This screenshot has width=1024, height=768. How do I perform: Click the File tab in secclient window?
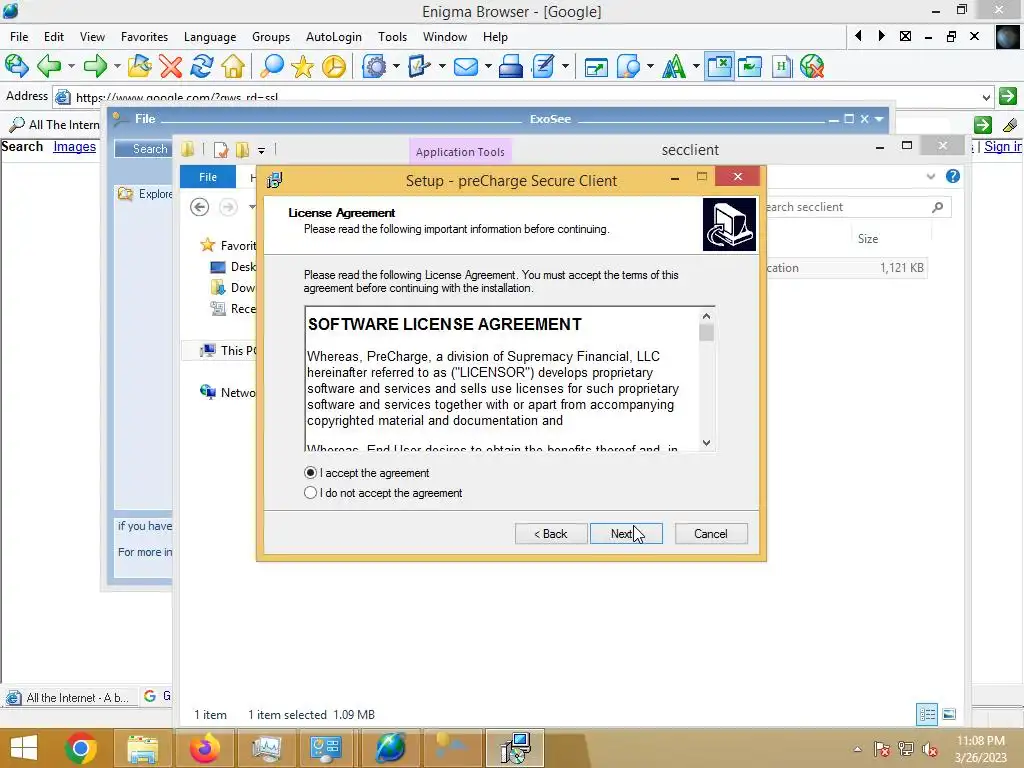point(208,177)
